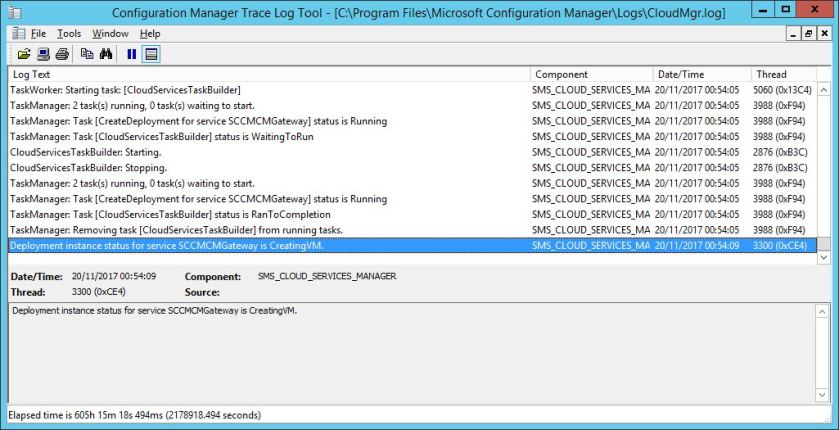The image size is (839, 430).
Task: Click the bold 'Source:' label
Action: tap(202, 292)
